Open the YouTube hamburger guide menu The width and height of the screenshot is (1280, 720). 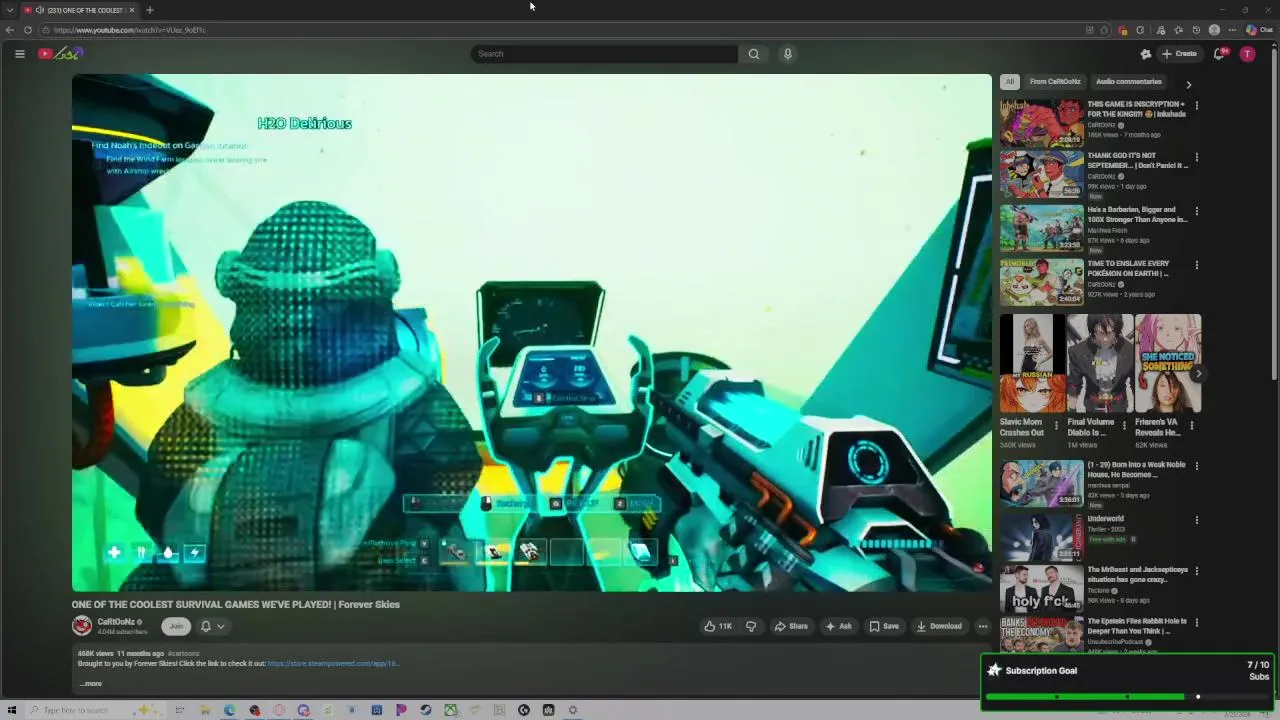coord(19,54)
